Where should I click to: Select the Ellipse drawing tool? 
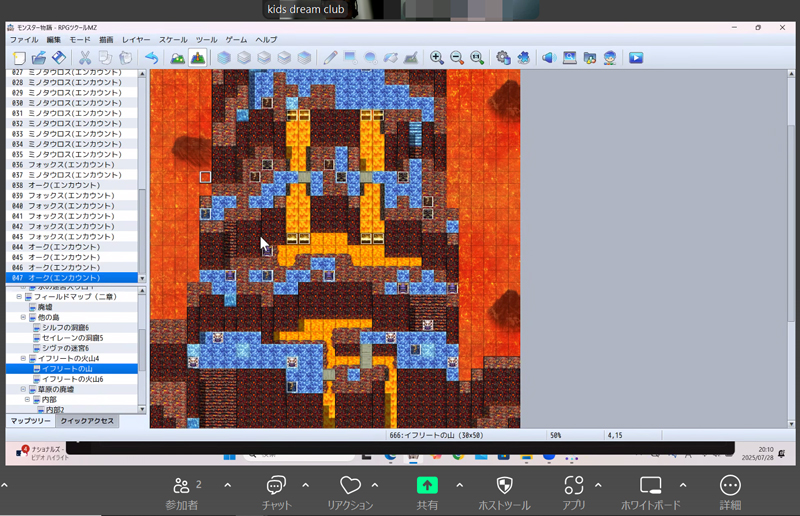point(370,58)
